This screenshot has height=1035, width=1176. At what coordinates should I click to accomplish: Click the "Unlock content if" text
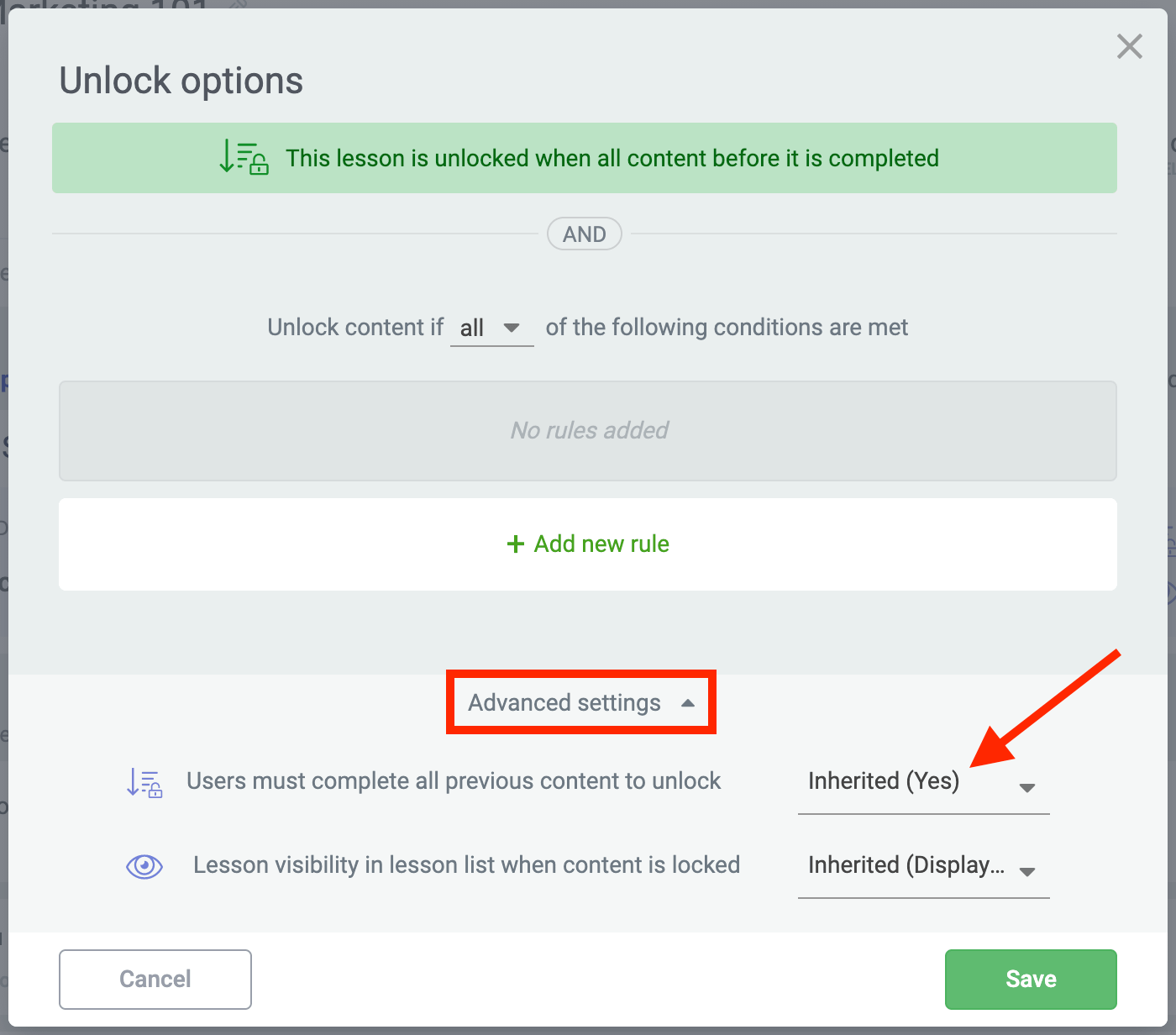(354, 328)
